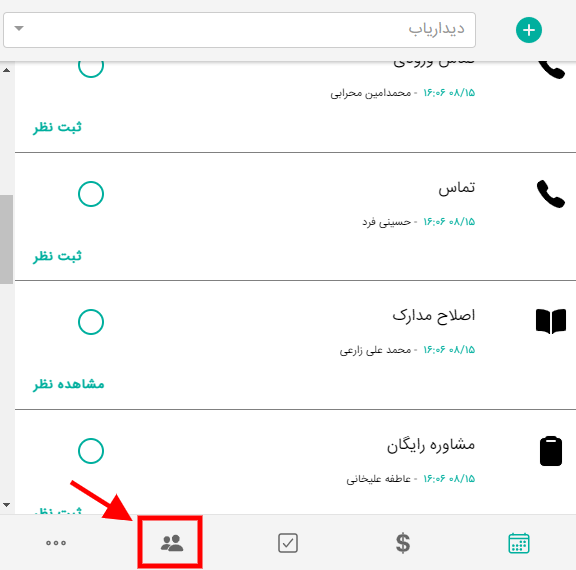Click scrollbar down arrow
The height and width of the screenshot is (570, 576).
[x=6, y=505]
